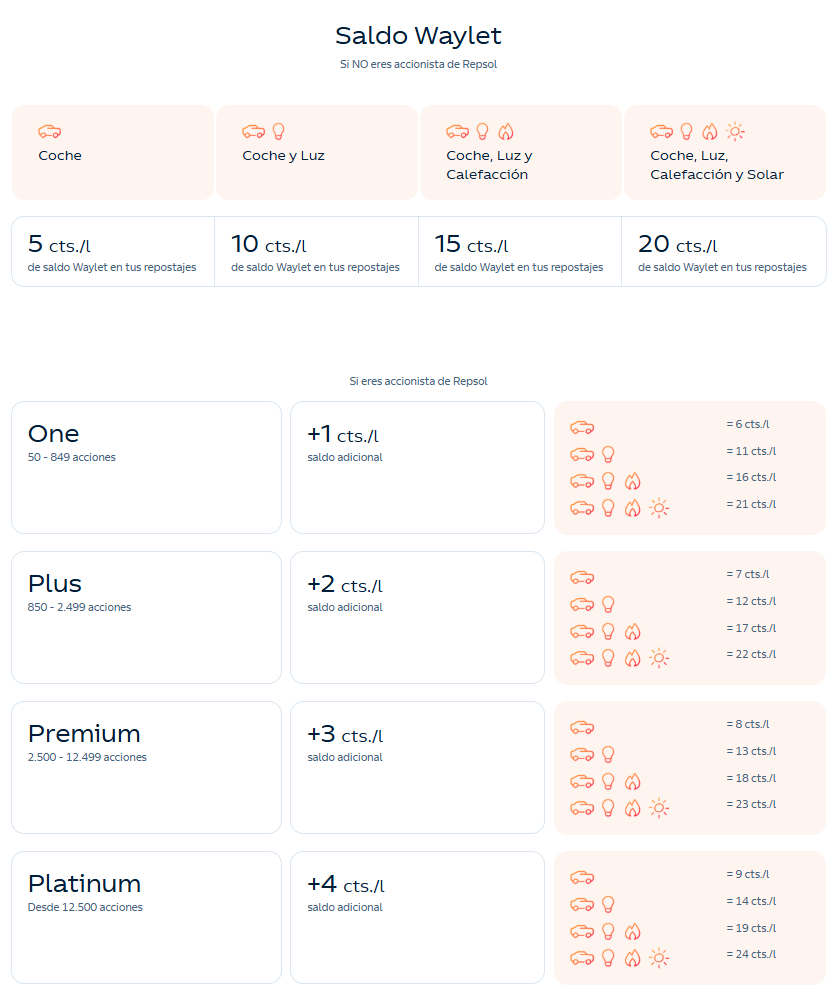The image size is (835, 996).
Task: Click flame icon in Coche, Luz y Calefacción card
Action: coord(506,131)
